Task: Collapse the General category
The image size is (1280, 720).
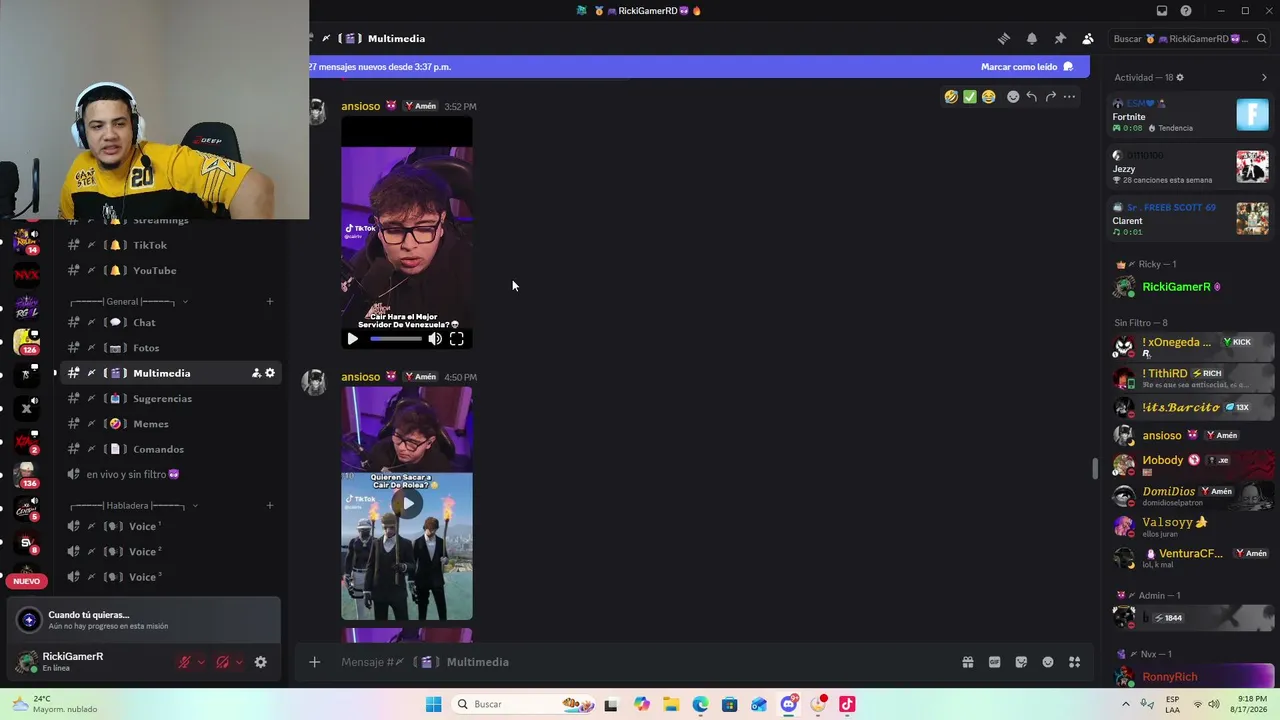Action: pos(129,302)
